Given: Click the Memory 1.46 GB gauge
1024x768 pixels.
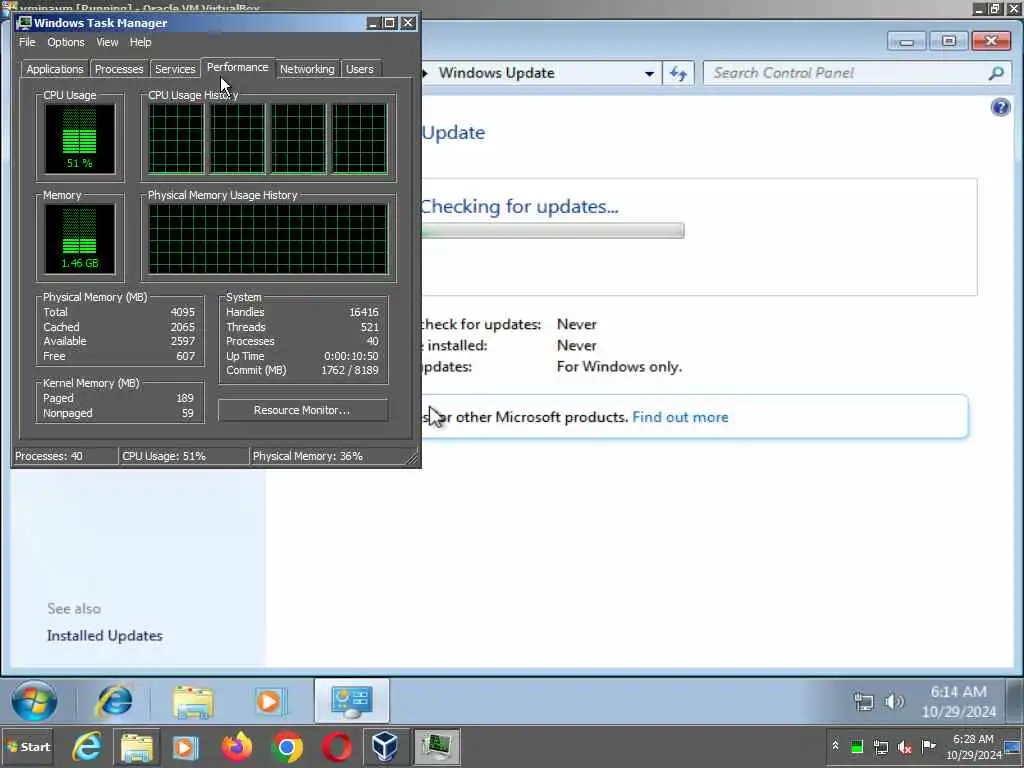Looking at the screenshot, I should [80, 239].
